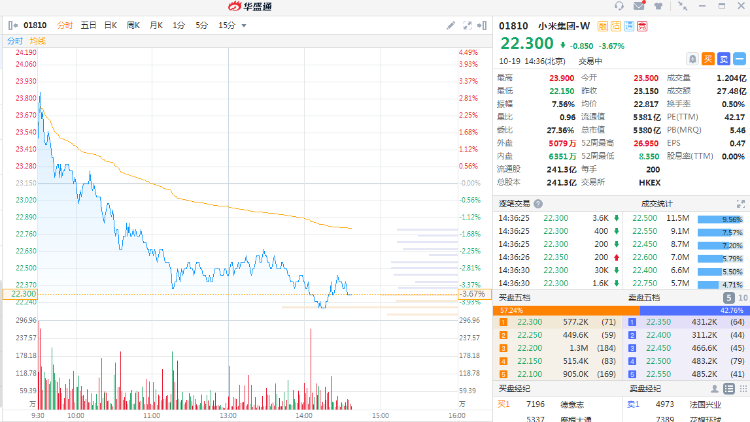The height and width of the screenshot is (422, 750).
Task: Open the 华盛通 logo
Action: click(x=250, y=6)
